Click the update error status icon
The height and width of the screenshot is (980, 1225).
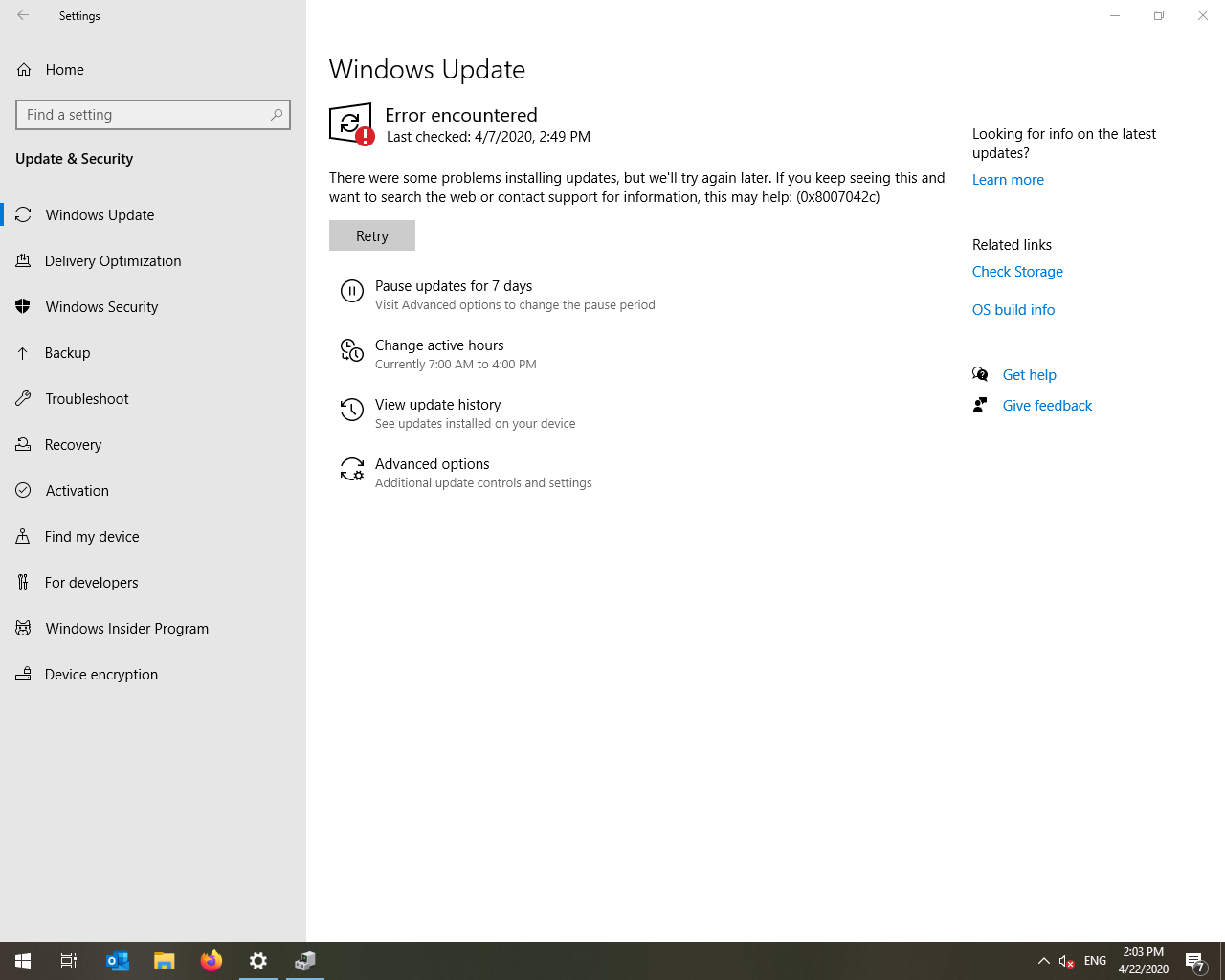[351, 124]
